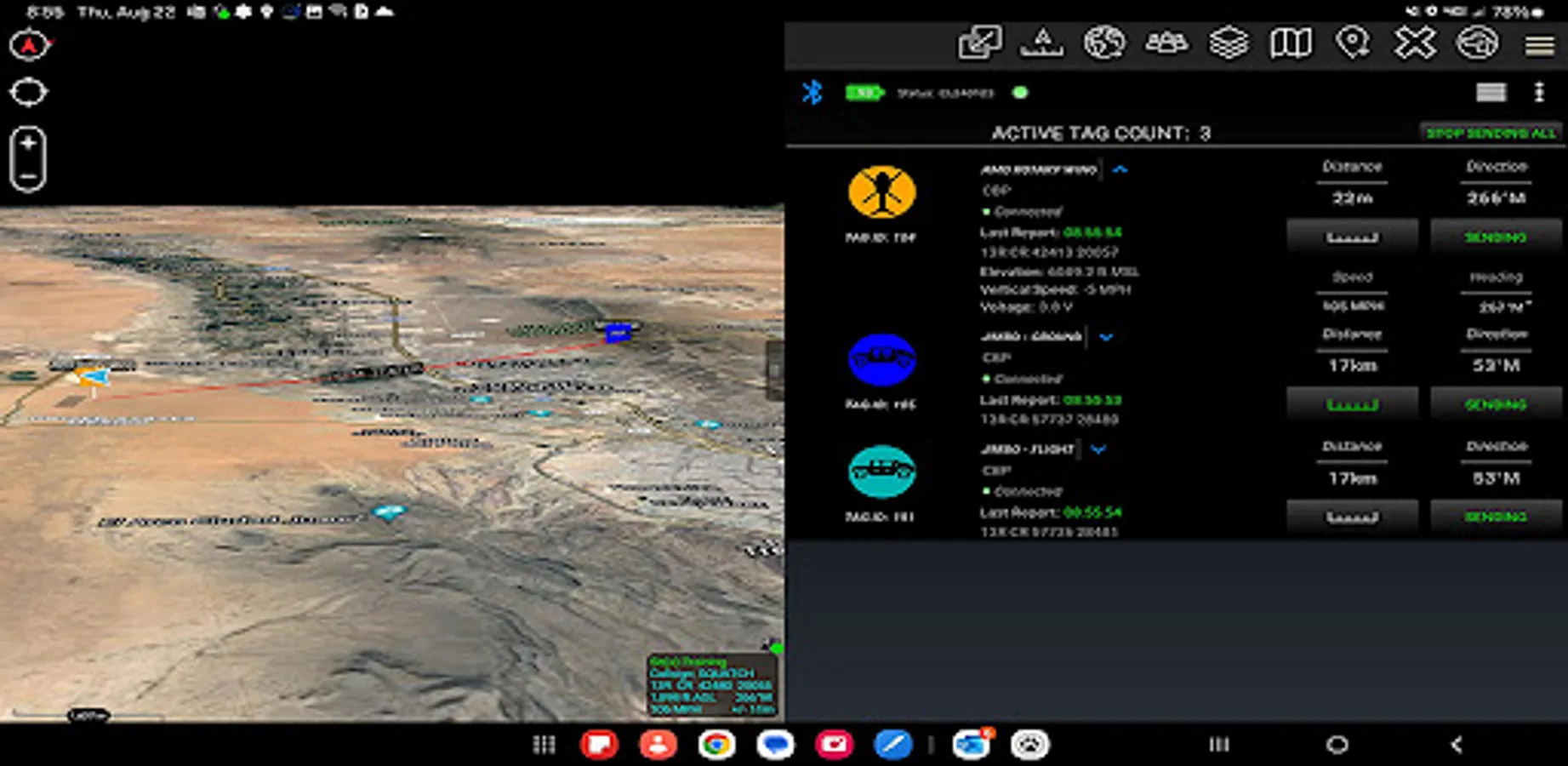
Task: Click green button below JIMBO GROUND 17km distance
Action: coord(1352,404)
